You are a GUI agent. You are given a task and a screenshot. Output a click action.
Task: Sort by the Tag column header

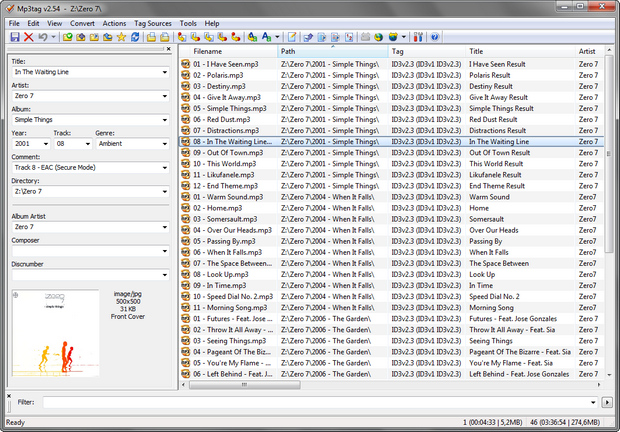427,51
